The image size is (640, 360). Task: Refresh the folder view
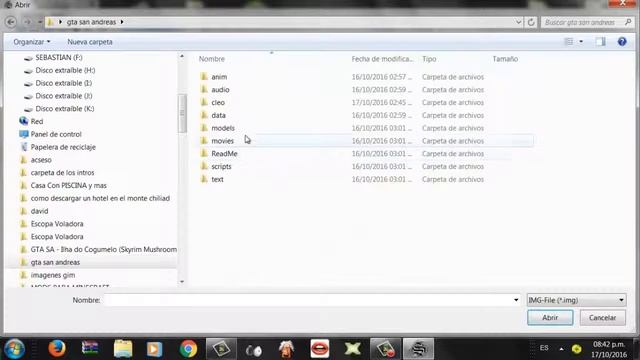pos(531,22)
